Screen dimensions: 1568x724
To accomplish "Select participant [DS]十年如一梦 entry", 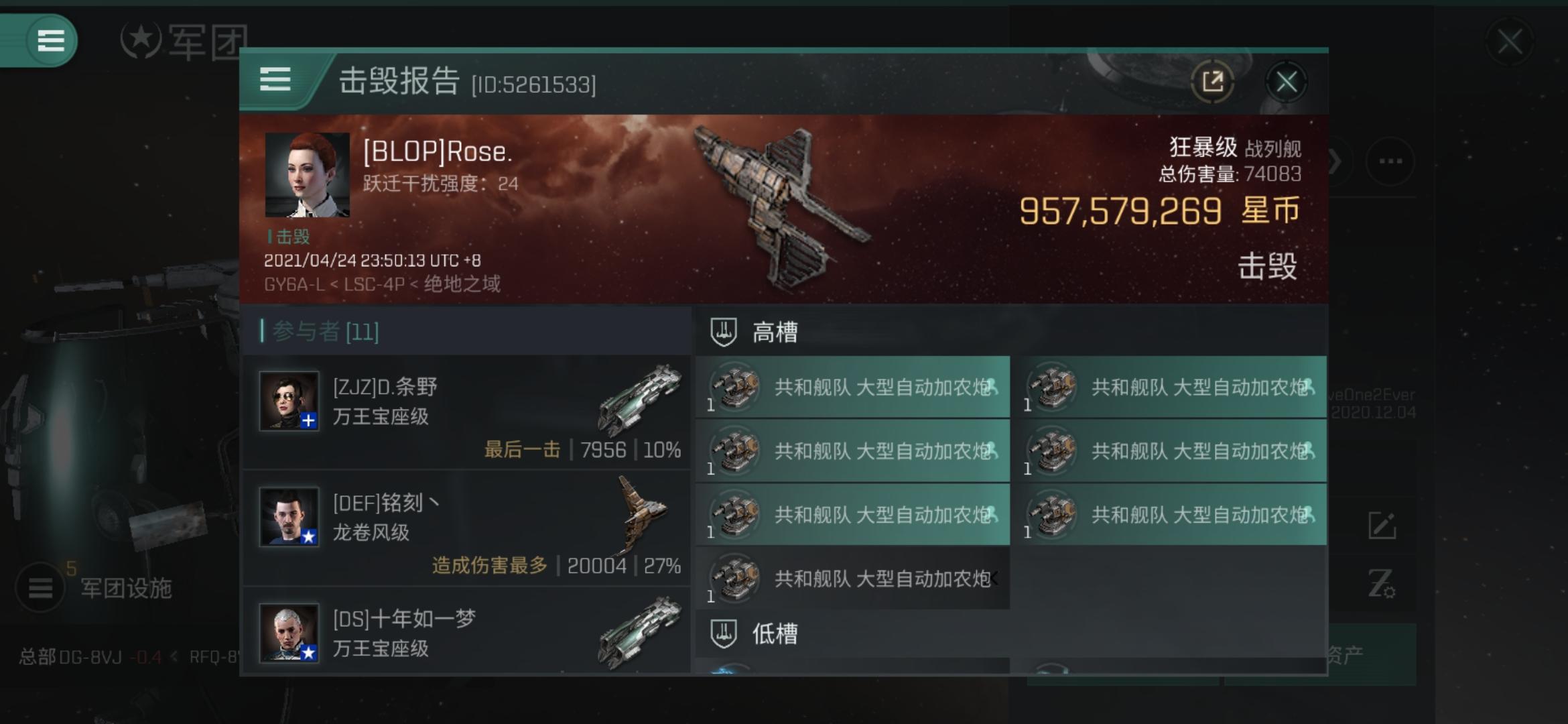I will (x=467, y=631).
